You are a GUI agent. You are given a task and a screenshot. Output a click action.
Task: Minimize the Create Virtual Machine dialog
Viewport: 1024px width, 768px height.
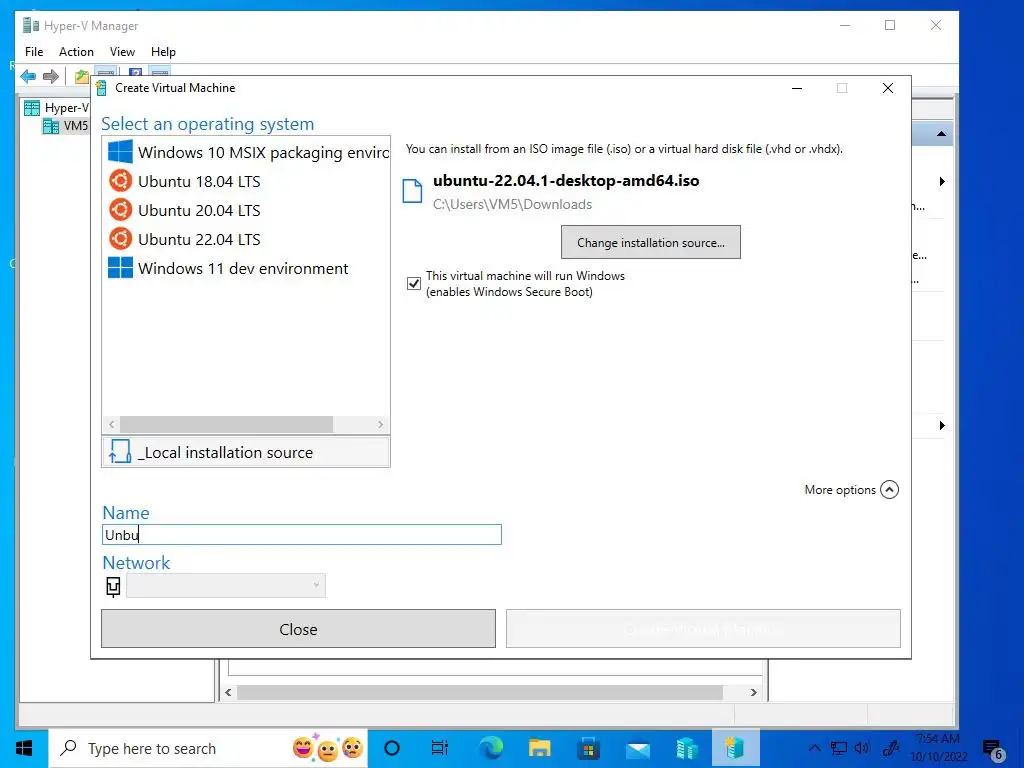pyautogui.click(x=797, y=88)
